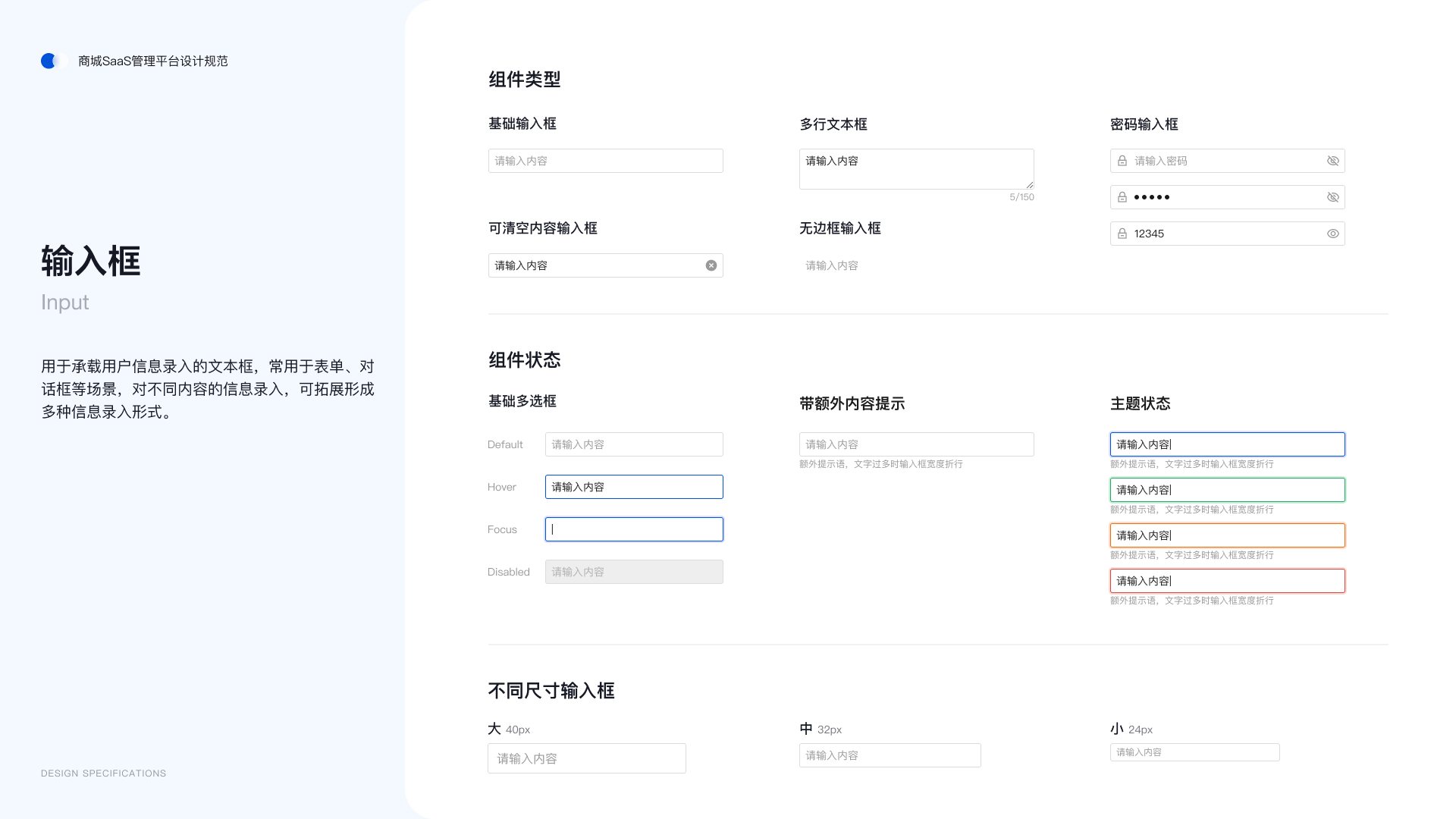The height and width of the screenshot is (819, 1456).
Task: Click the lock icon in the 12345 field
Action: [1122, 234]
